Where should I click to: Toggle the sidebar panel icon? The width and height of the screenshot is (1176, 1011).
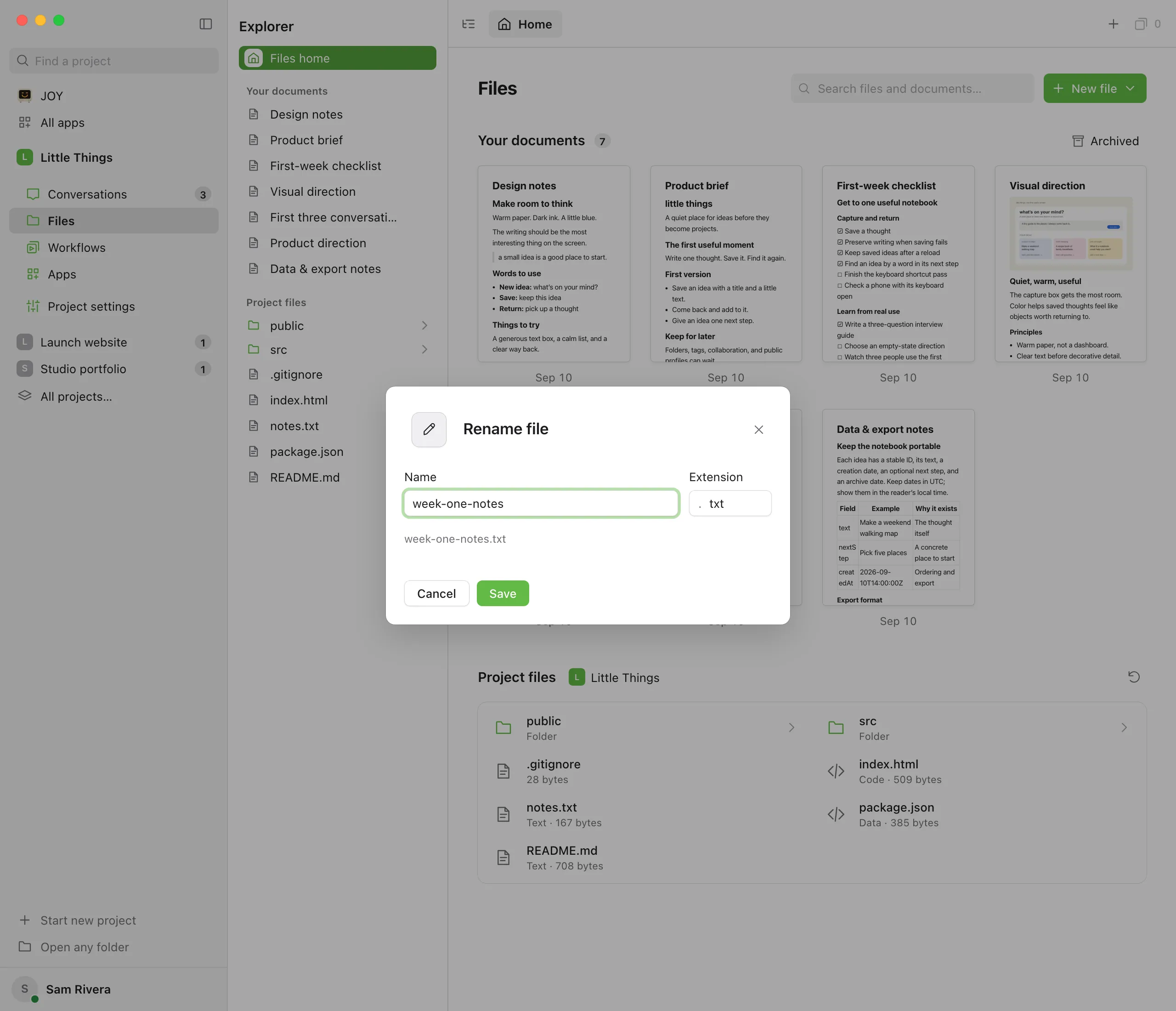point(205,24)
